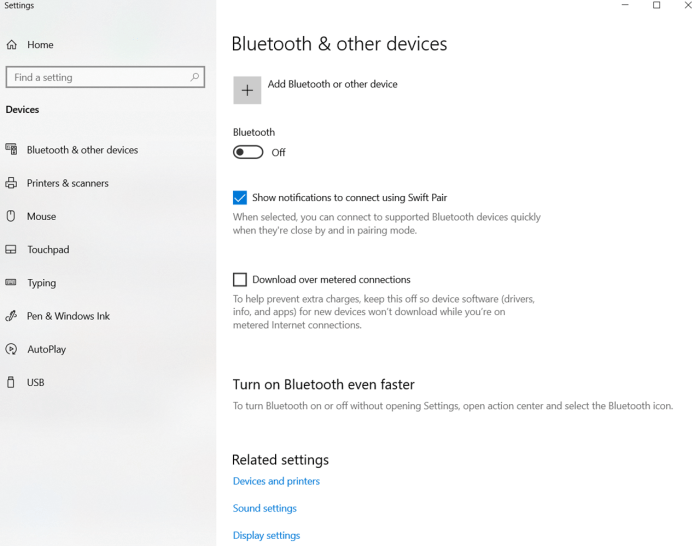Viewport: 700px width, 546px height.
Task: Maximize the Settings window
Action: pos(656,5)
